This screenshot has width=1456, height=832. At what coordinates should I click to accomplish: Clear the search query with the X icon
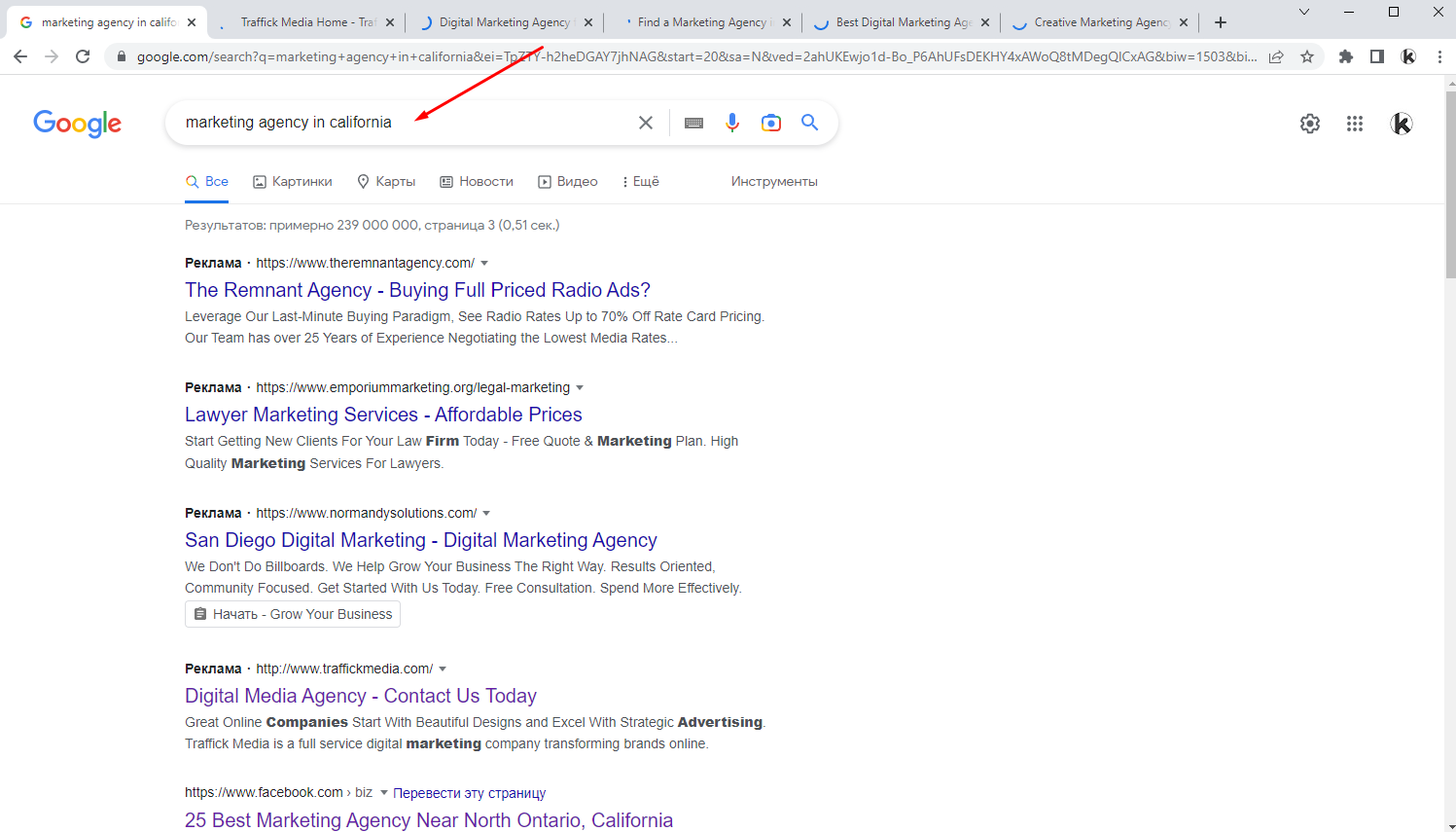(646, 122)
